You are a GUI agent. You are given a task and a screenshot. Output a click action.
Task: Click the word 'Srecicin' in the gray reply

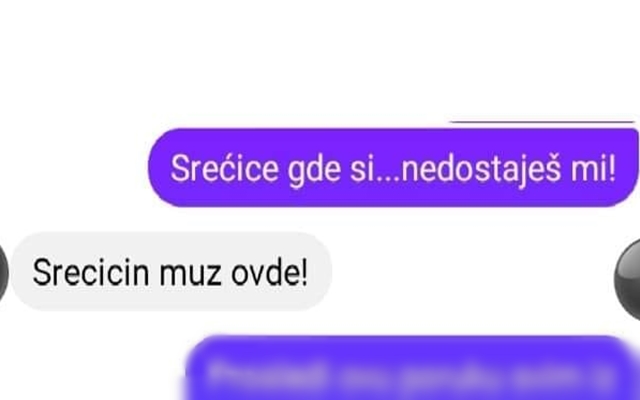pyautogui.click(x=91, y=273)
